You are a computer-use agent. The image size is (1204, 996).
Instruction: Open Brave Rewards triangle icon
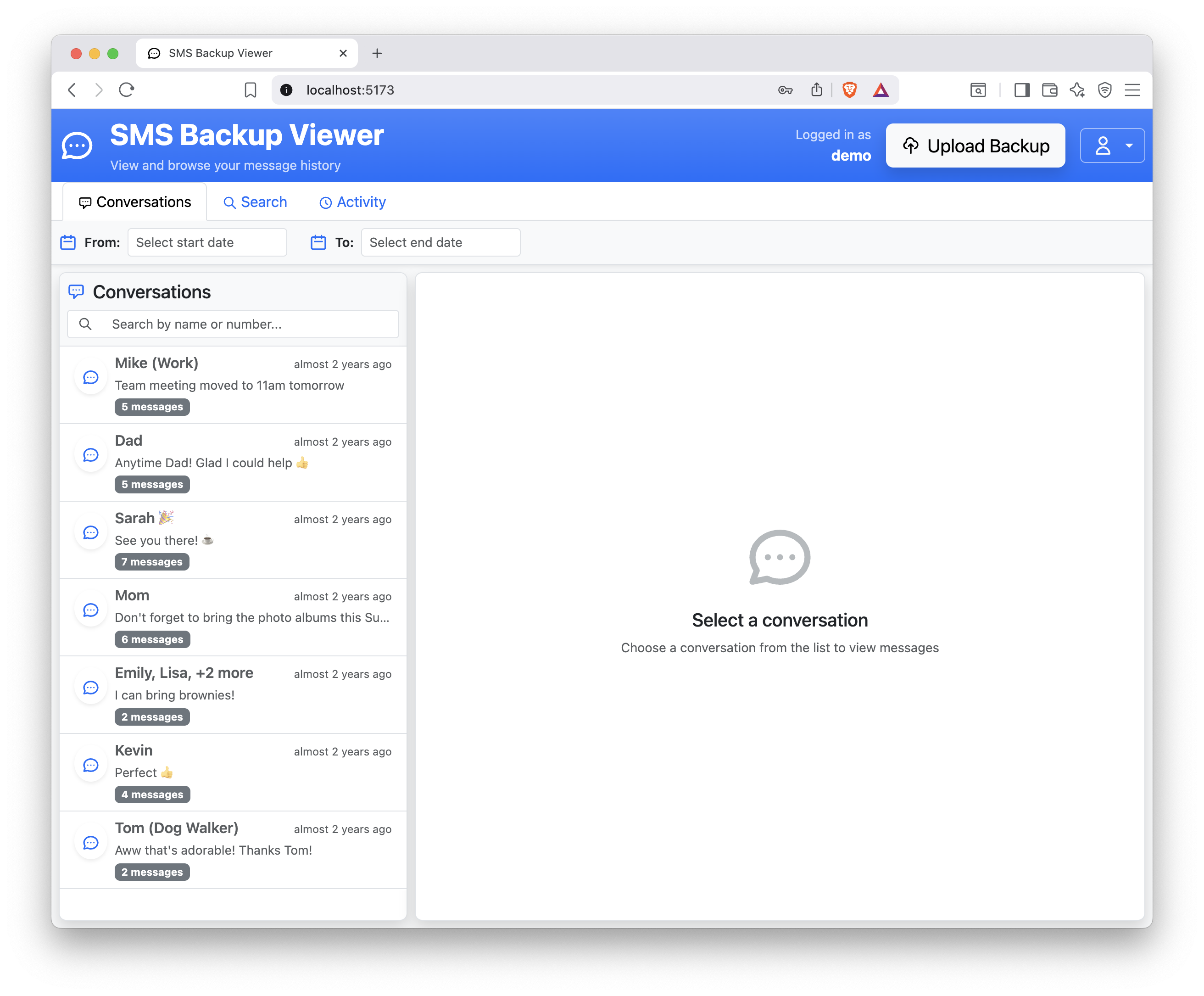coord(881,90)
